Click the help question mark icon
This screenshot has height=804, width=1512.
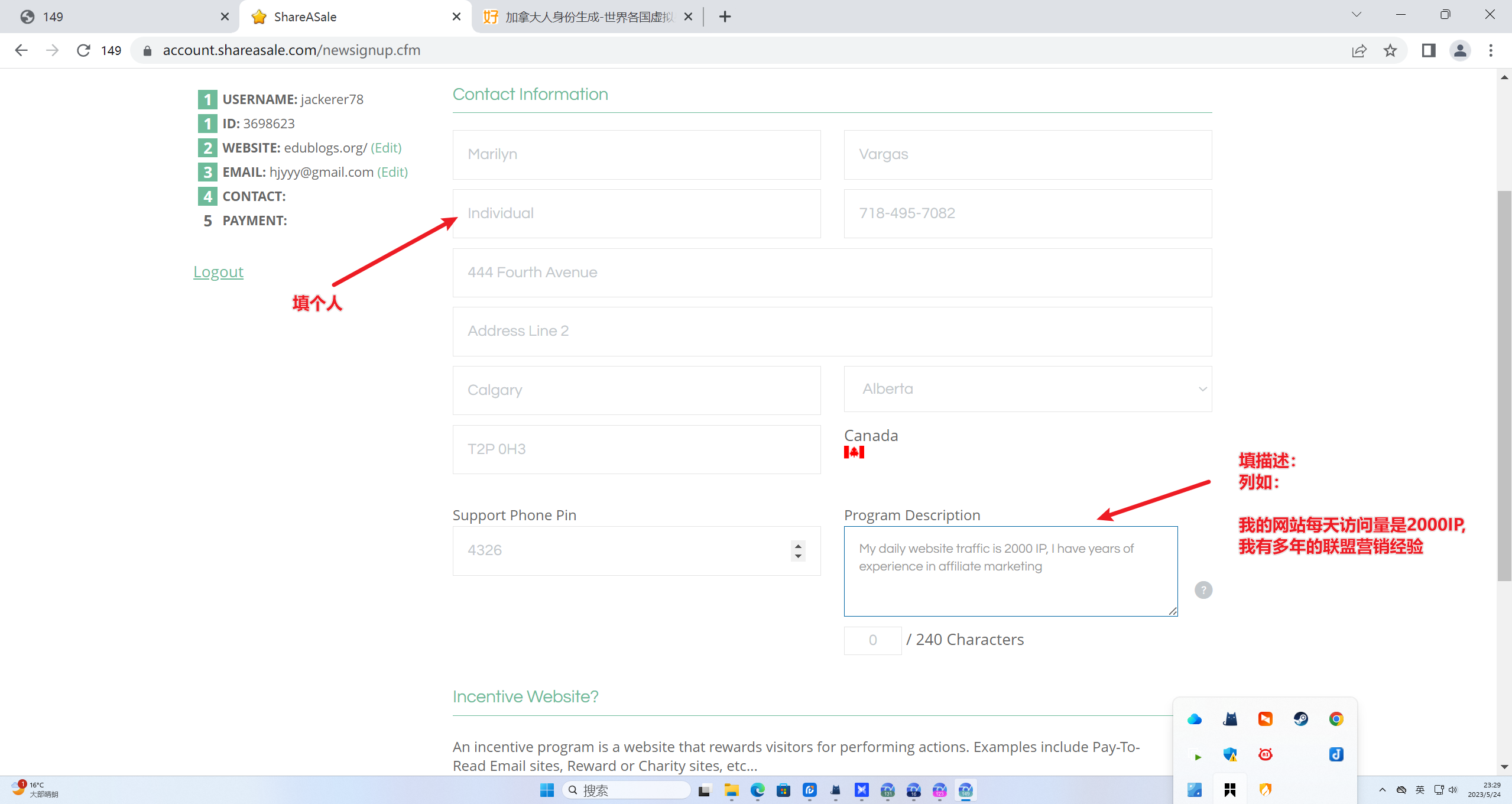1203,590
